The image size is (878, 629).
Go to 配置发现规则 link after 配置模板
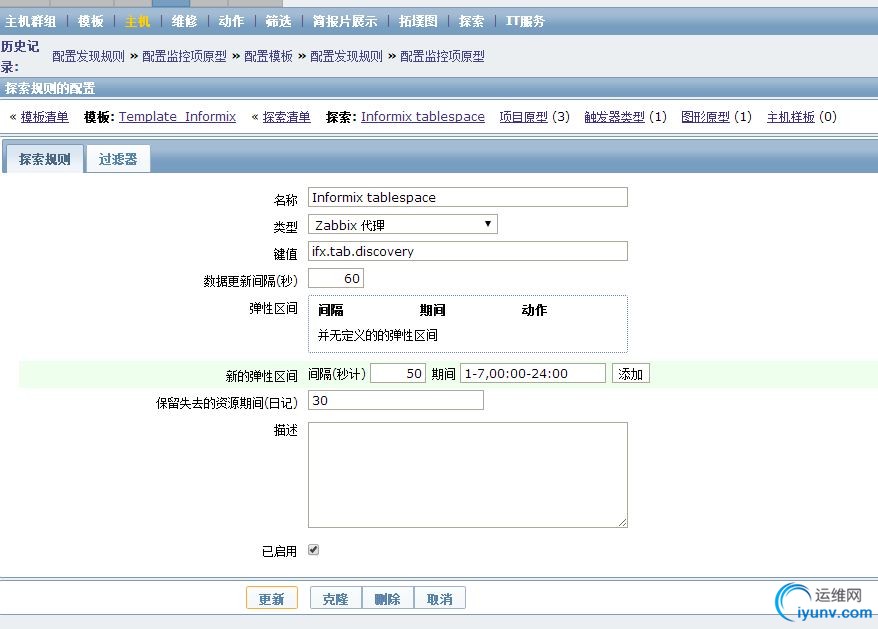[346, 56]
